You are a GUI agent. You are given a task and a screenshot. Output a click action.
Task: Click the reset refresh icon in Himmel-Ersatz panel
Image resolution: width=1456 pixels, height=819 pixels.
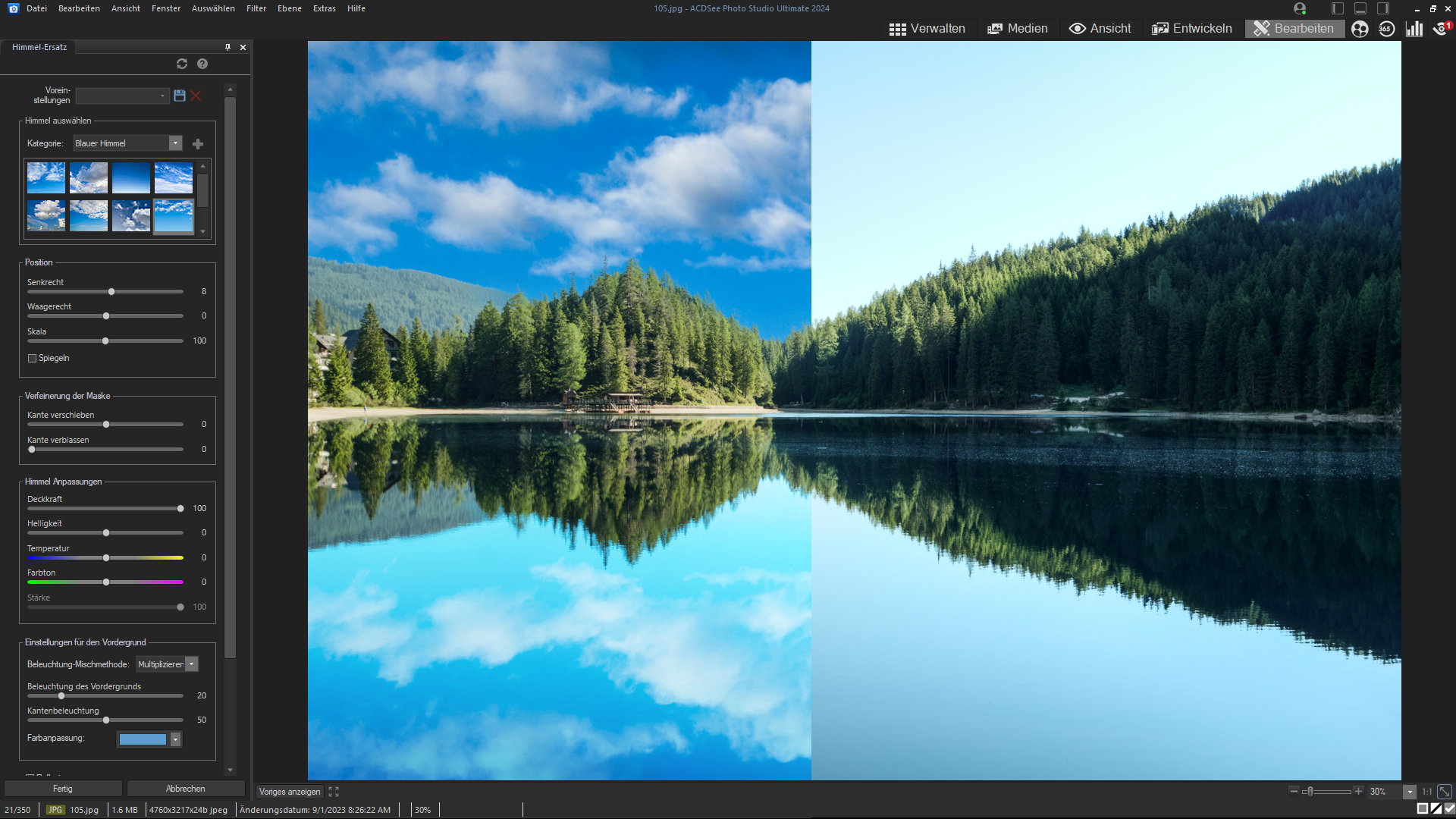[x=182, y=64]
